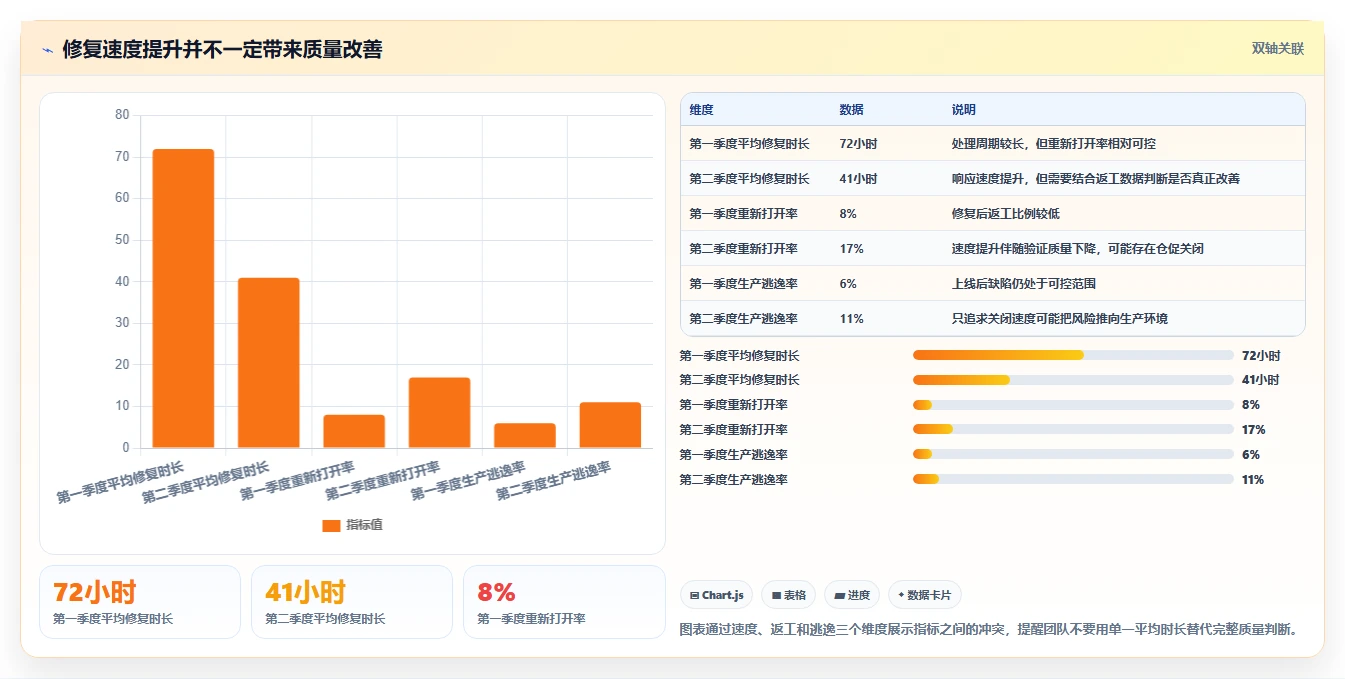The image size is (1345, 679).
Task: Click the 第一季度生产逃逸率 bar in chart
Action: coord(525,435)
